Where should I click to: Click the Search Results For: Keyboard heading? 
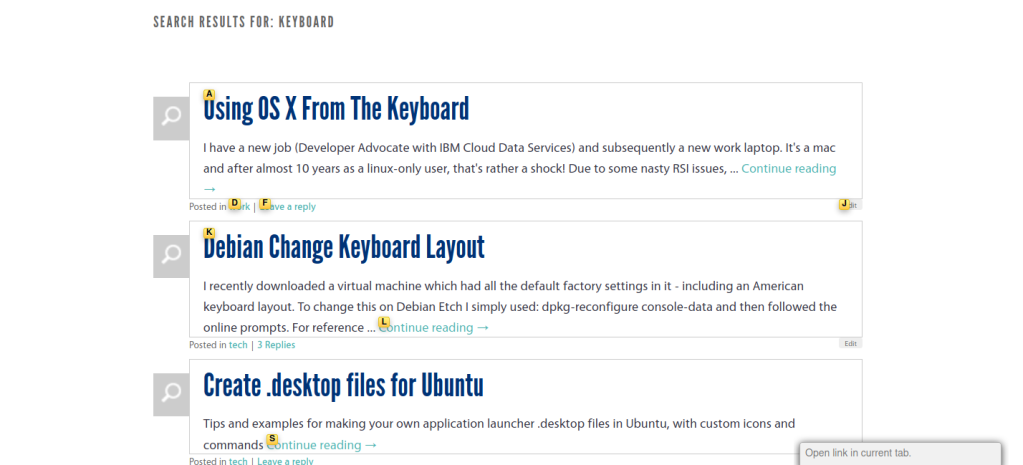243,22
